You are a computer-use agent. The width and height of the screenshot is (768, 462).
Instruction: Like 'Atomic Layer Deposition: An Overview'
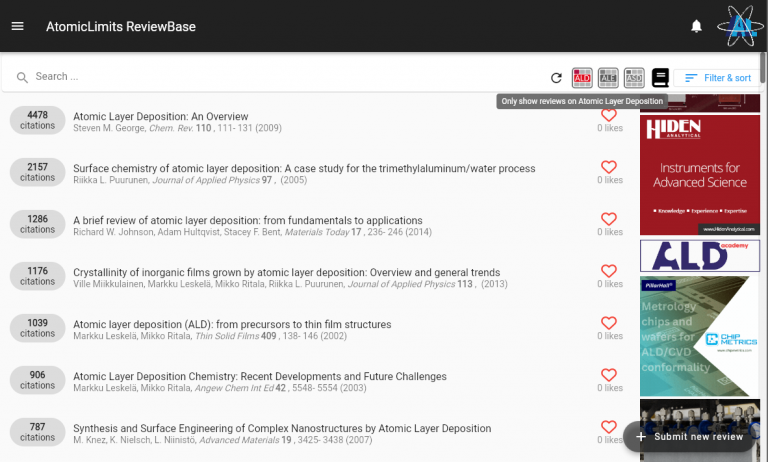[609, 115]
